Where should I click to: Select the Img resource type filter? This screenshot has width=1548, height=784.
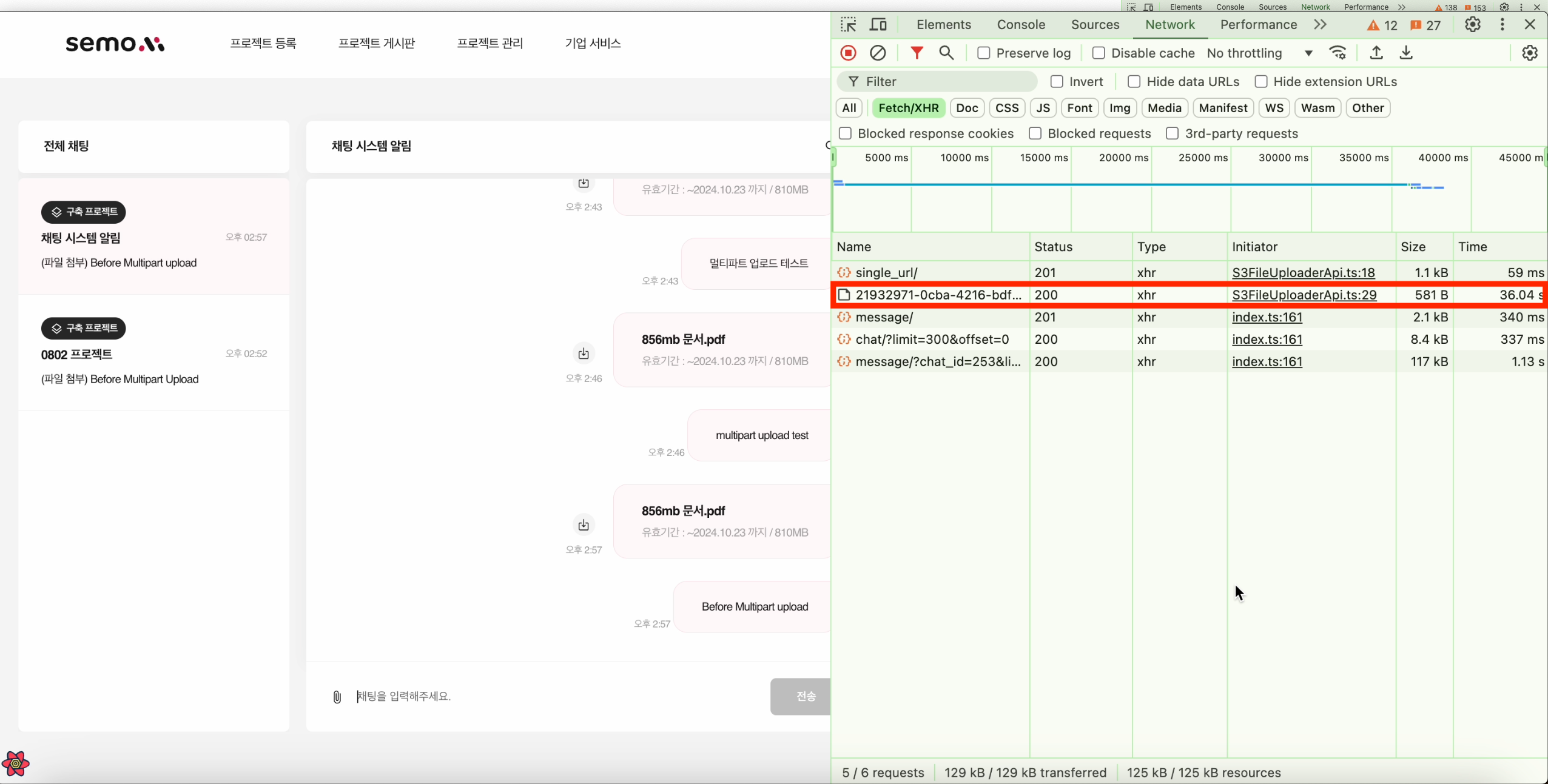point(1119,108)
